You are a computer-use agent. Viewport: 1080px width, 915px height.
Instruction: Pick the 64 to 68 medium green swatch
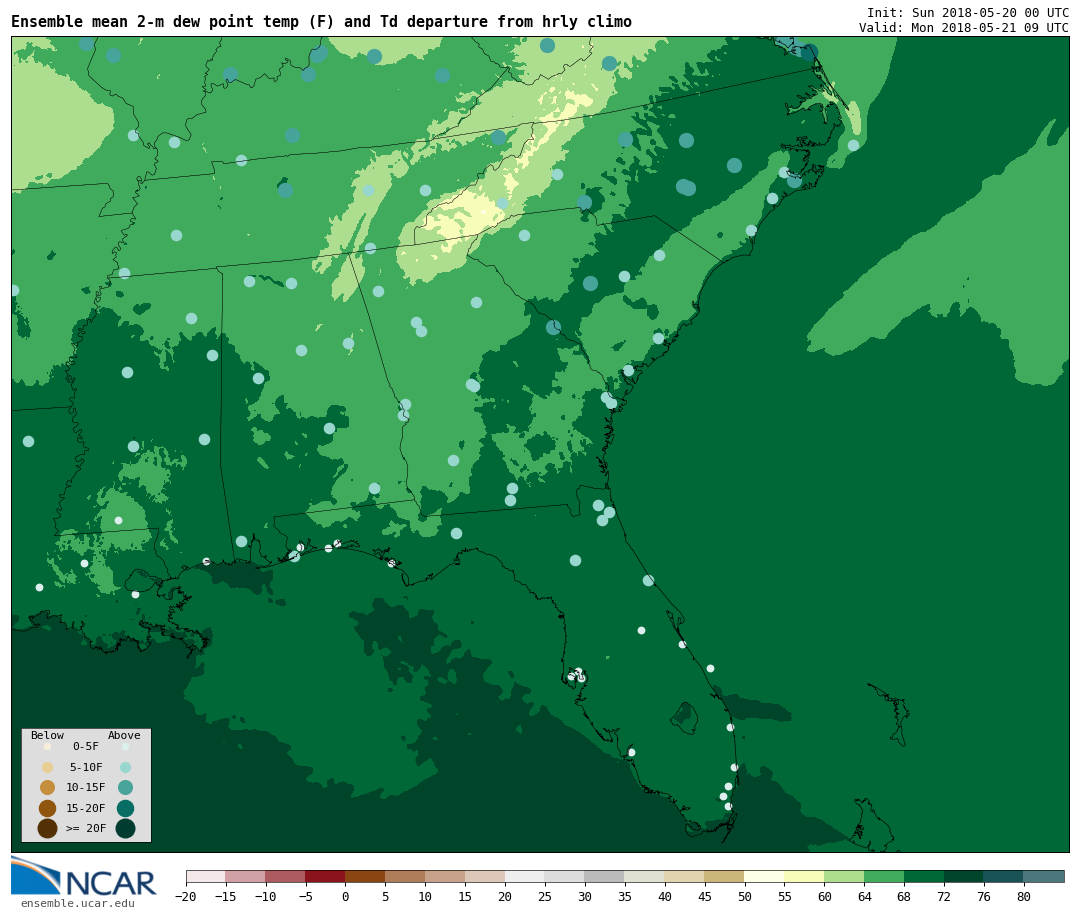tap(884, 877)
